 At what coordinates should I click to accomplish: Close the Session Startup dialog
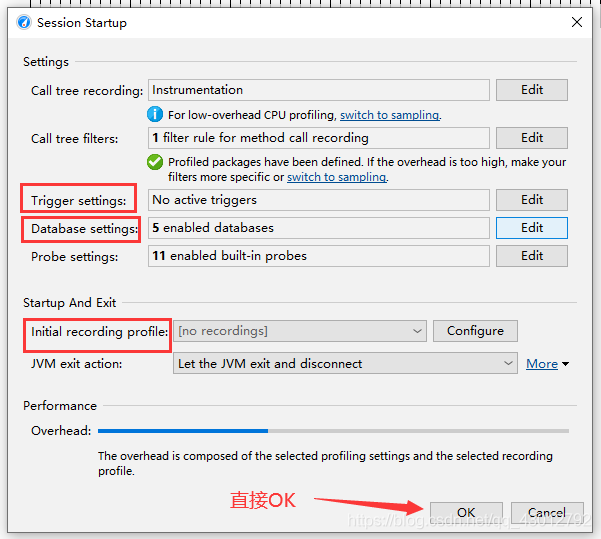coord(577,22)
